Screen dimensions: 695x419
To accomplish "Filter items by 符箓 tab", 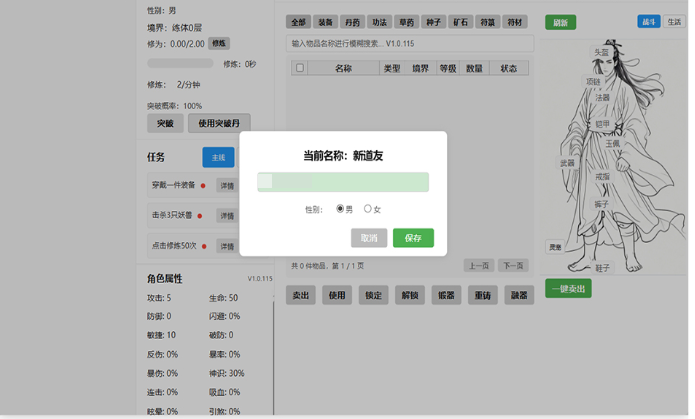I will (x=488, y=22).
